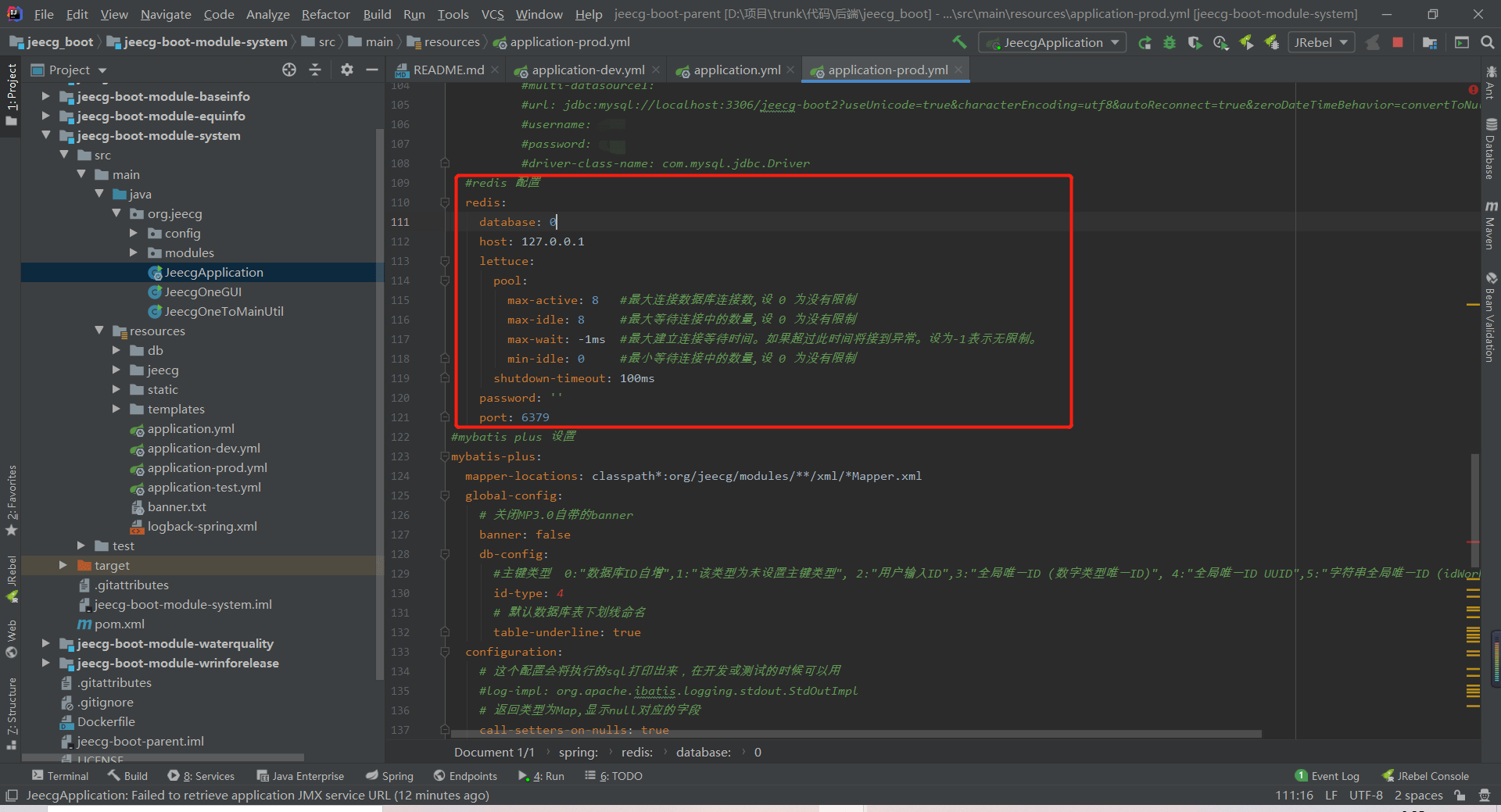
Task: Click locate current file crosshair icon
Action: click(x=289, y=70)
